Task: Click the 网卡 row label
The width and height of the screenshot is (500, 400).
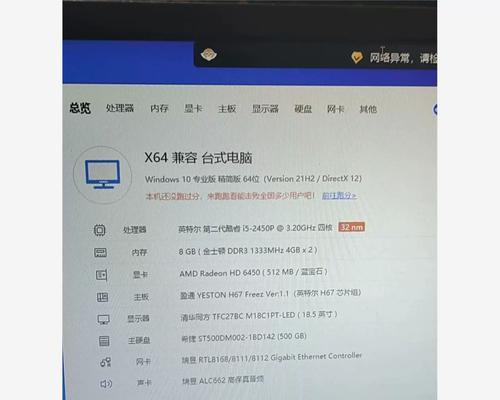Action: [143, 362]
